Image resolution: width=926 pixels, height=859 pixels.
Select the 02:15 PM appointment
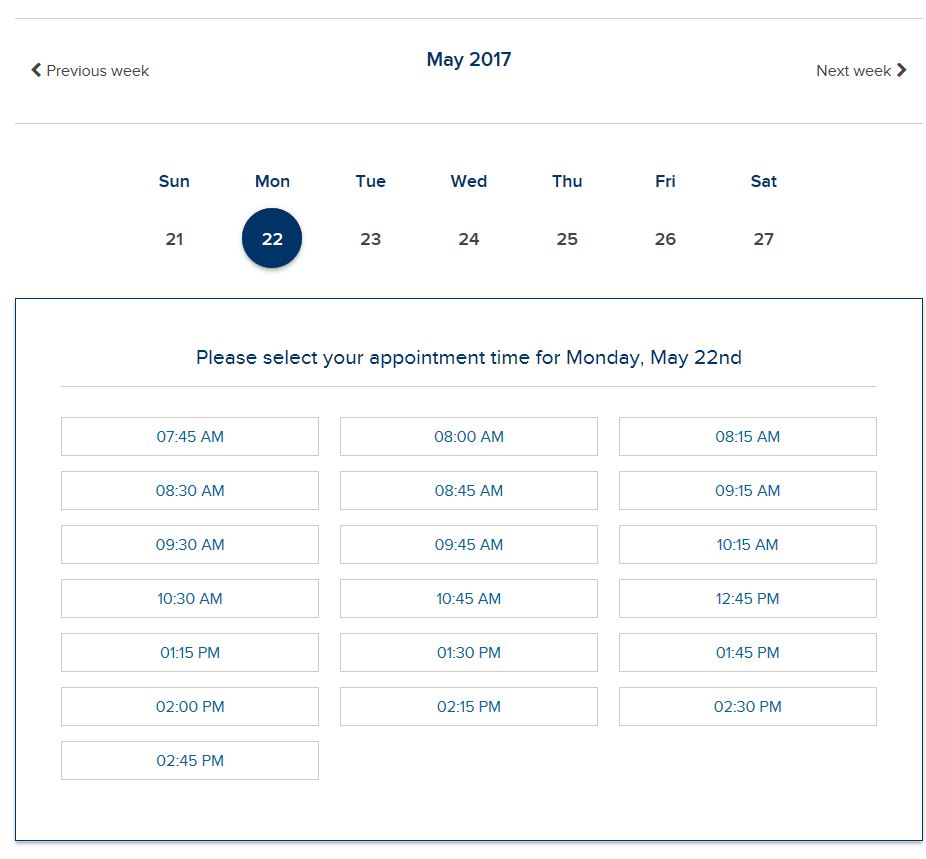pyautogui.click(x=469, y=707)
